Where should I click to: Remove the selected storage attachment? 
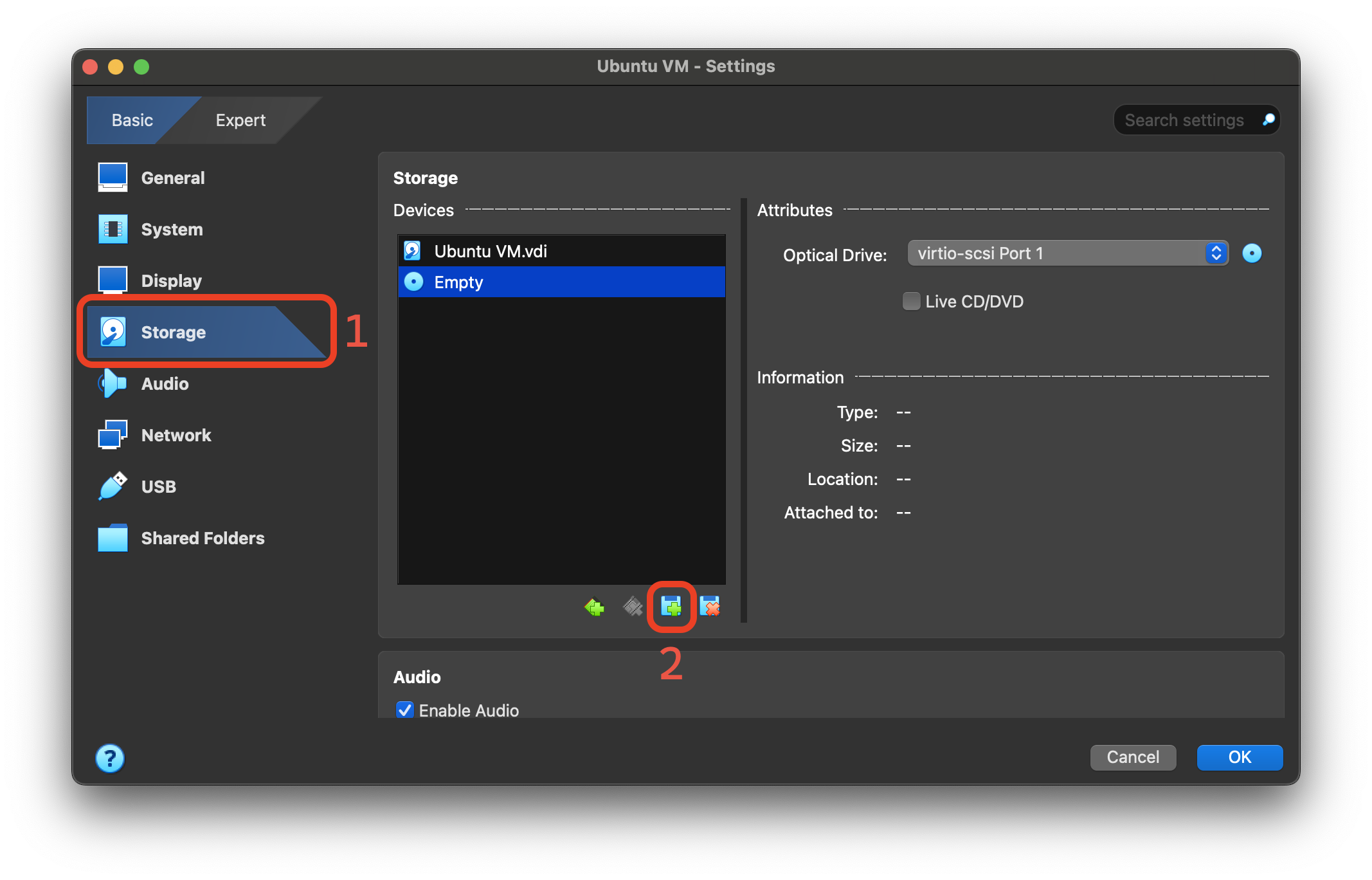[710, 605]
